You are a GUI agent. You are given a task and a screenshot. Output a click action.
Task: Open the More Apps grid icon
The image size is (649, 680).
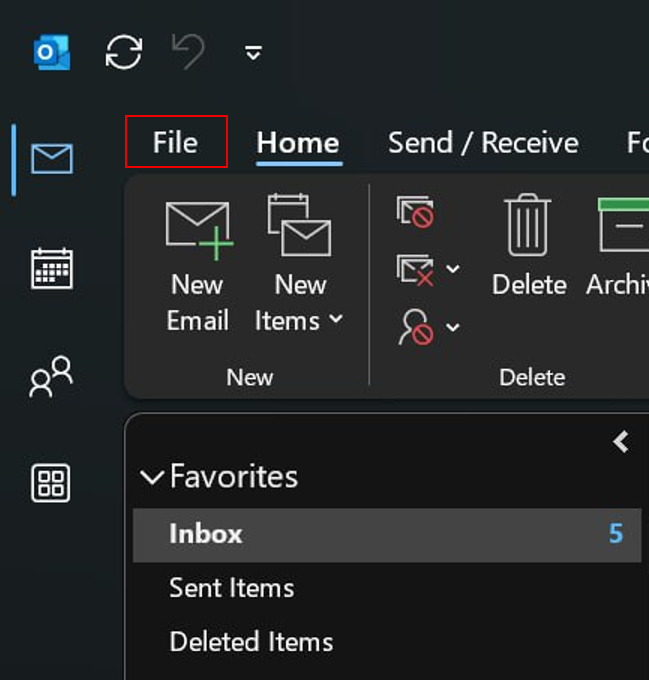(51, 483)
